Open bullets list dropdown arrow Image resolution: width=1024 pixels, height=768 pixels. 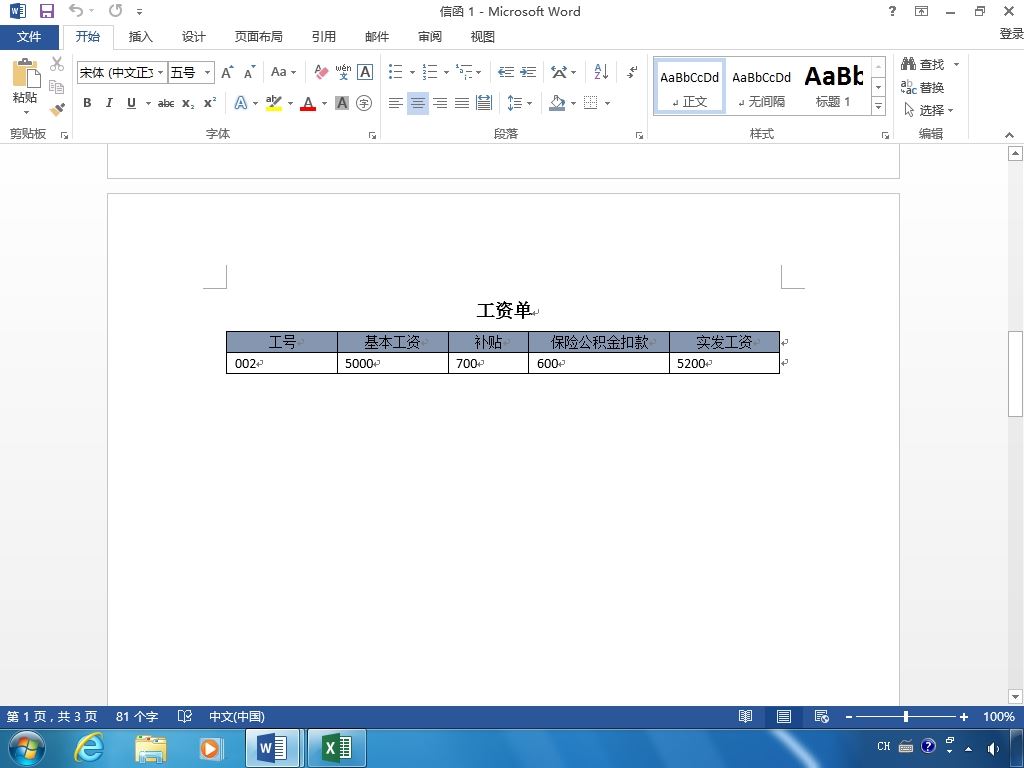coord(412,72)
